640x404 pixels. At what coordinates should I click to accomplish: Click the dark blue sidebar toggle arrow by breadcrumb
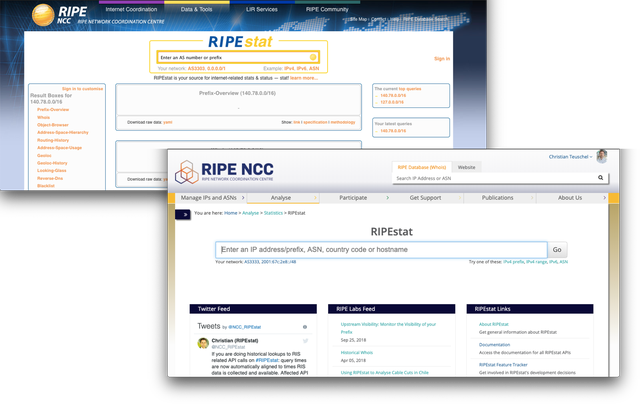(183, 214)
